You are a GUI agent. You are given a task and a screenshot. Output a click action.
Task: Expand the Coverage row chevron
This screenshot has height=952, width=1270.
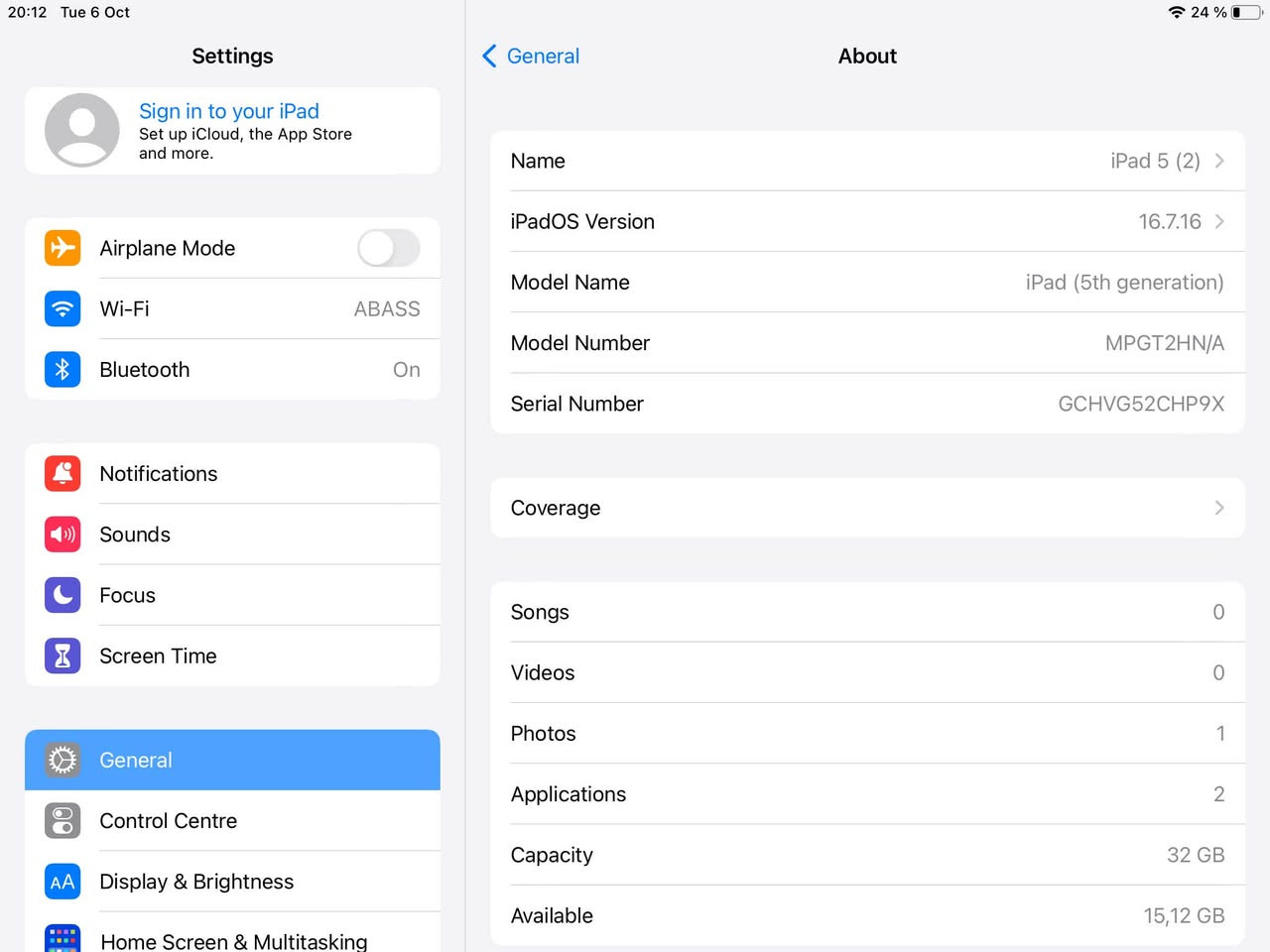pos(1219,508)
